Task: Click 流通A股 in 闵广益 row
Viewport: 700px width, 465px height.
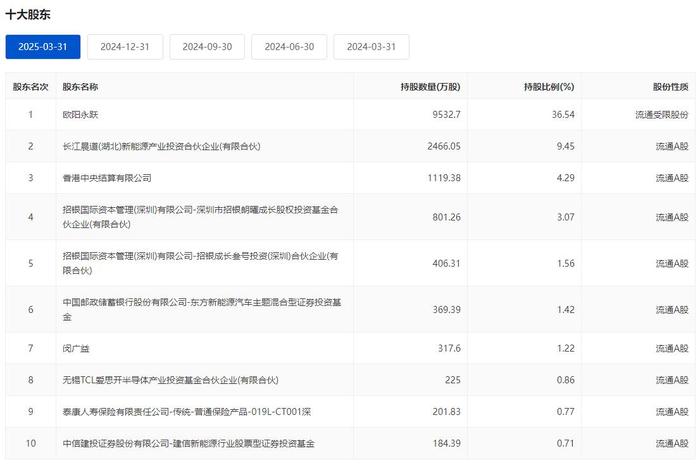Action: 672,349
